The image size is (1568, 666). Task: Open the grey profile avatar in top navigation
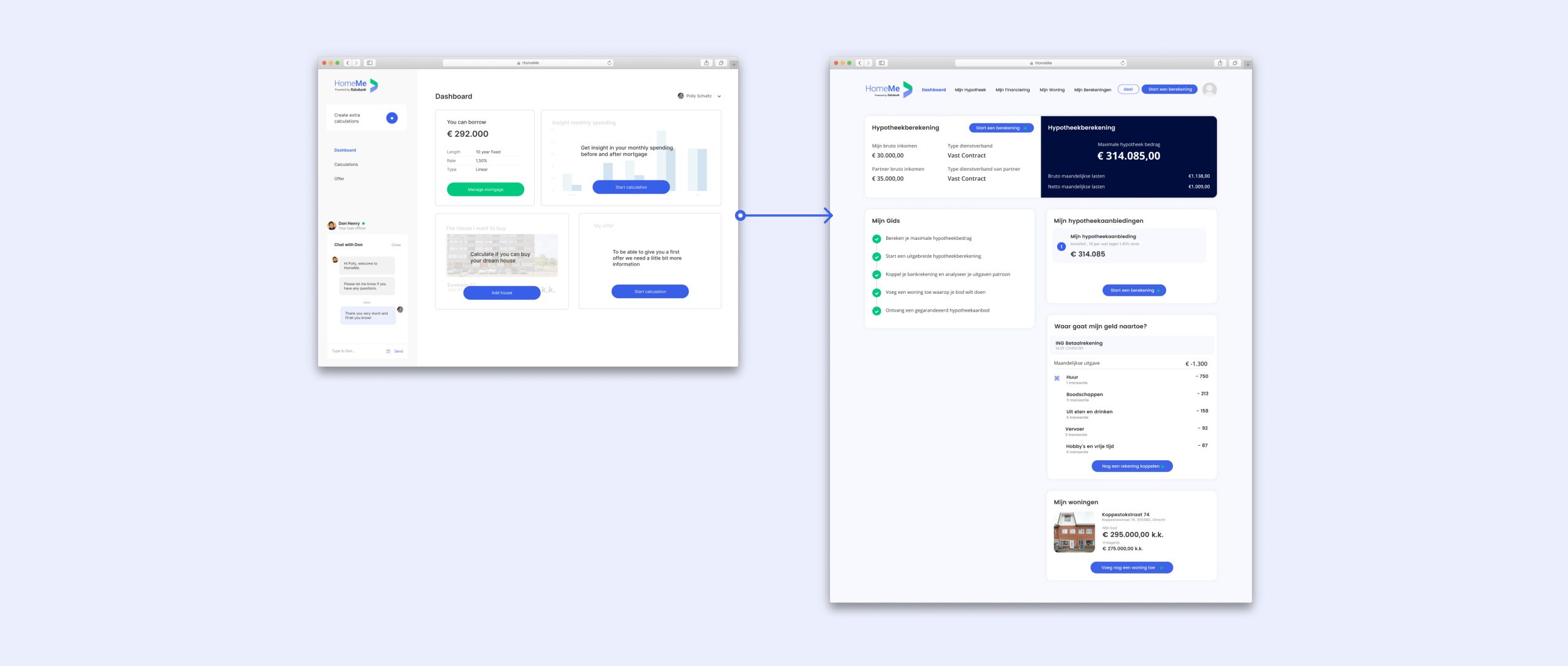coord(1209,89)
